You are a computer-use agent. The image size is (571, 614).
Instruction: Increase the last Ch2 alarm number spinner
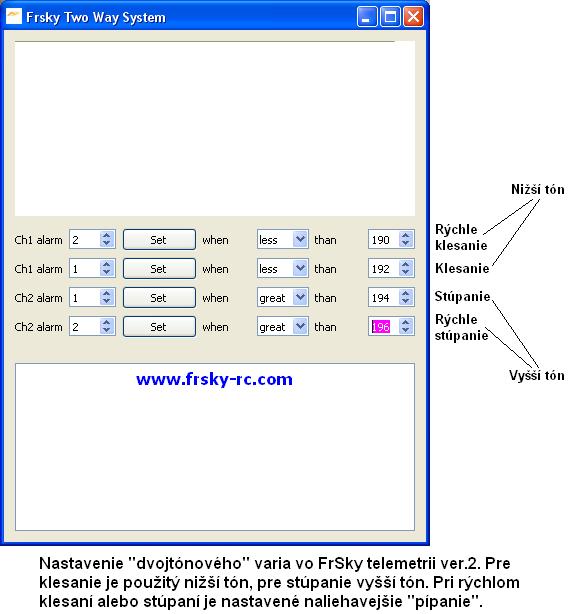[106, 322]
